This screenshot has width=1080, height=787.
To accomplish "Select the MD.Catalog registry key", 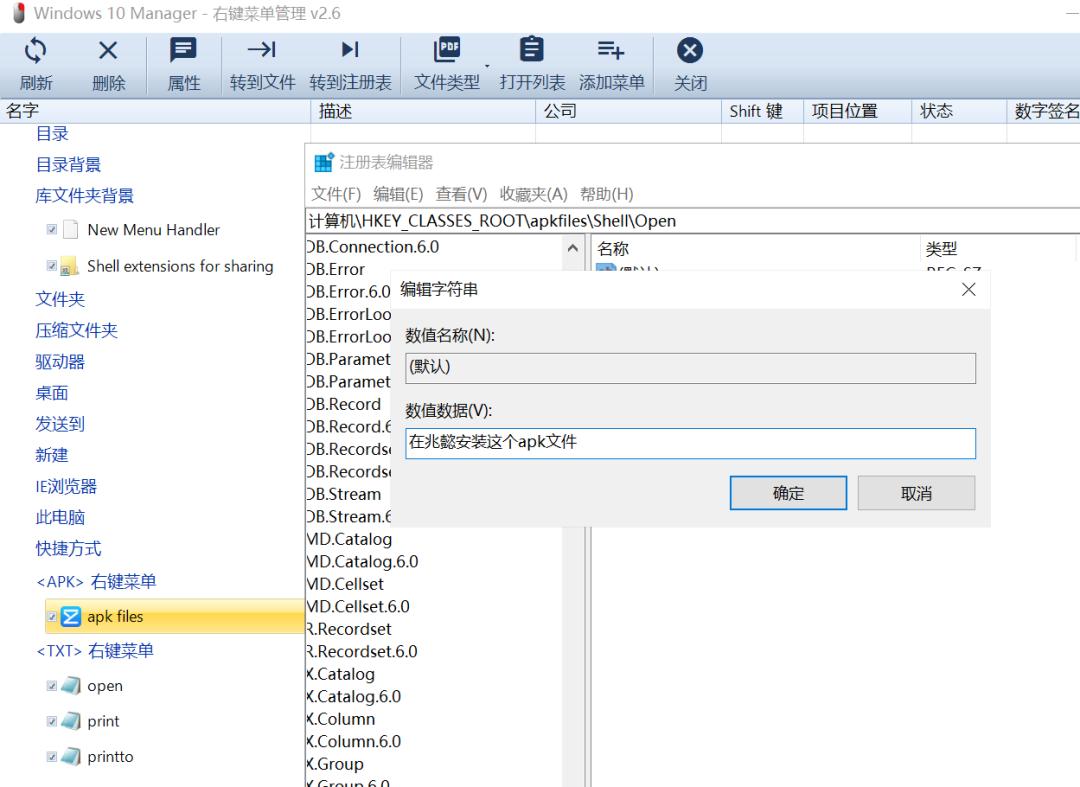I will tap(349, 539).
